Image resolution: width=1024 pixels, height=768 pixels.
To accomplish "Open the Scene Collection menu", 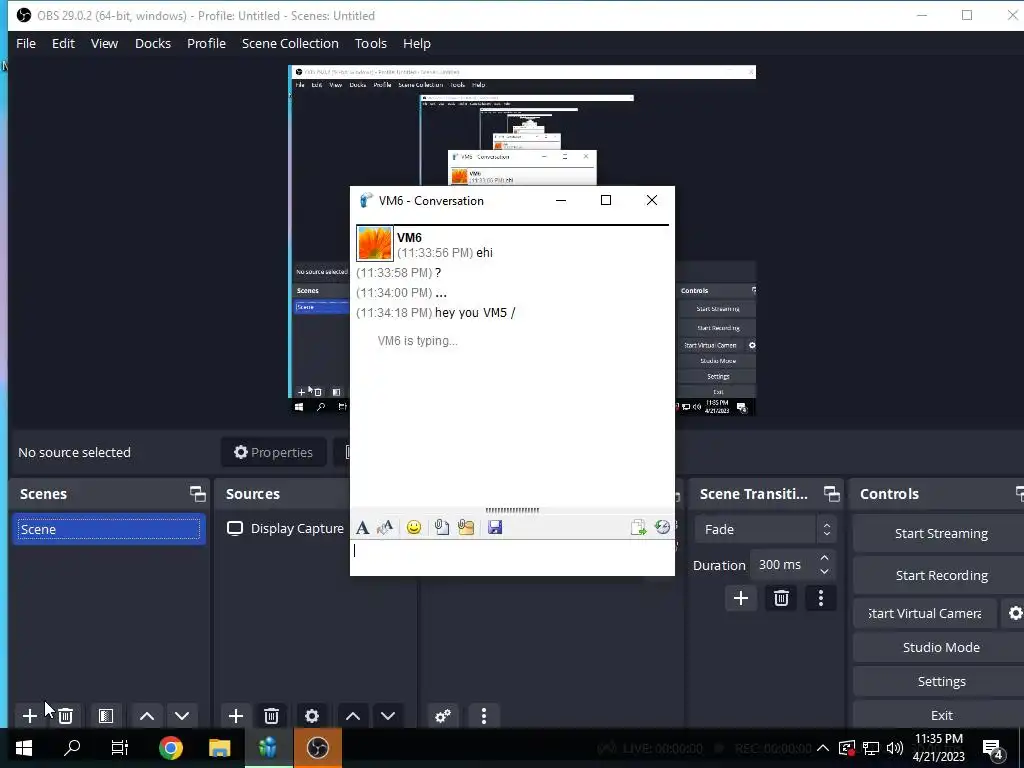I will pyautogui.click(x=290, y=43).
